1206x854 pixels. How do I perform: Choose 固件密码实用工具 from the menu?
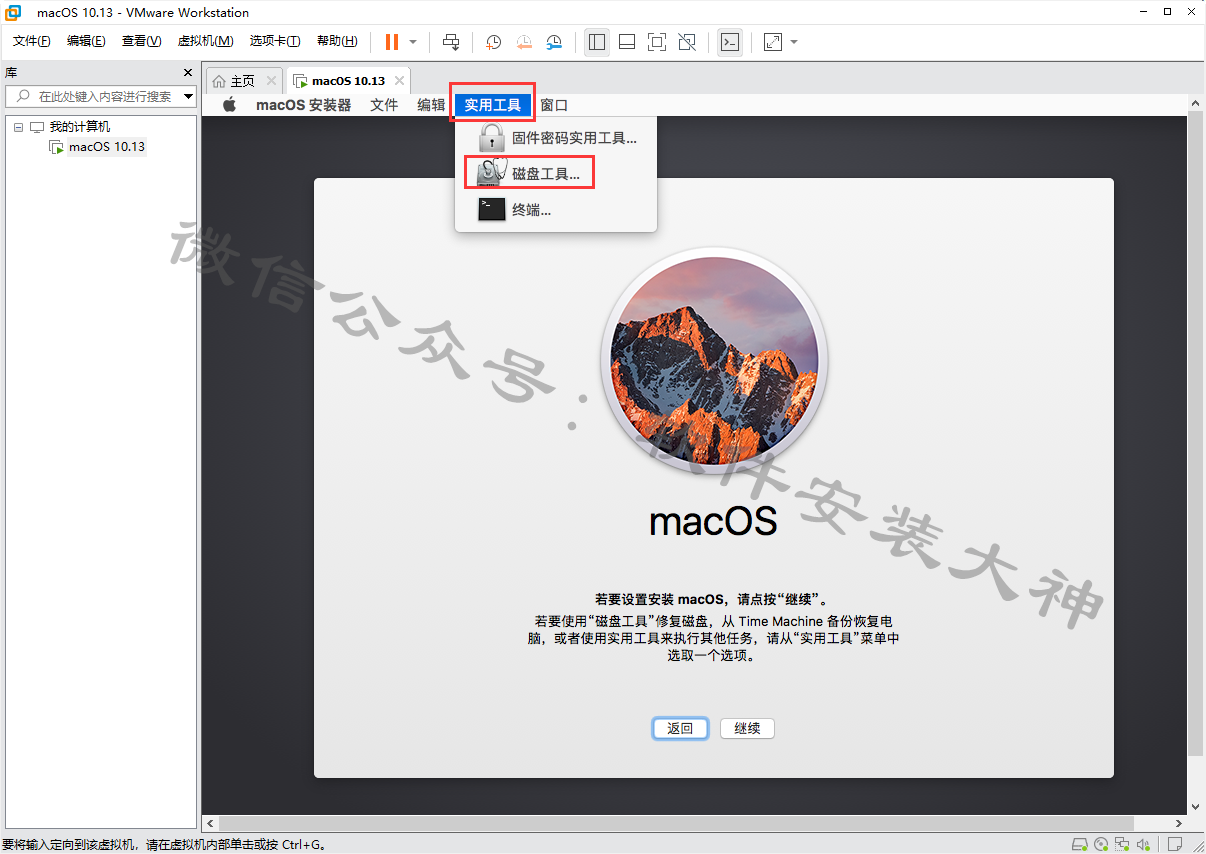556,138
